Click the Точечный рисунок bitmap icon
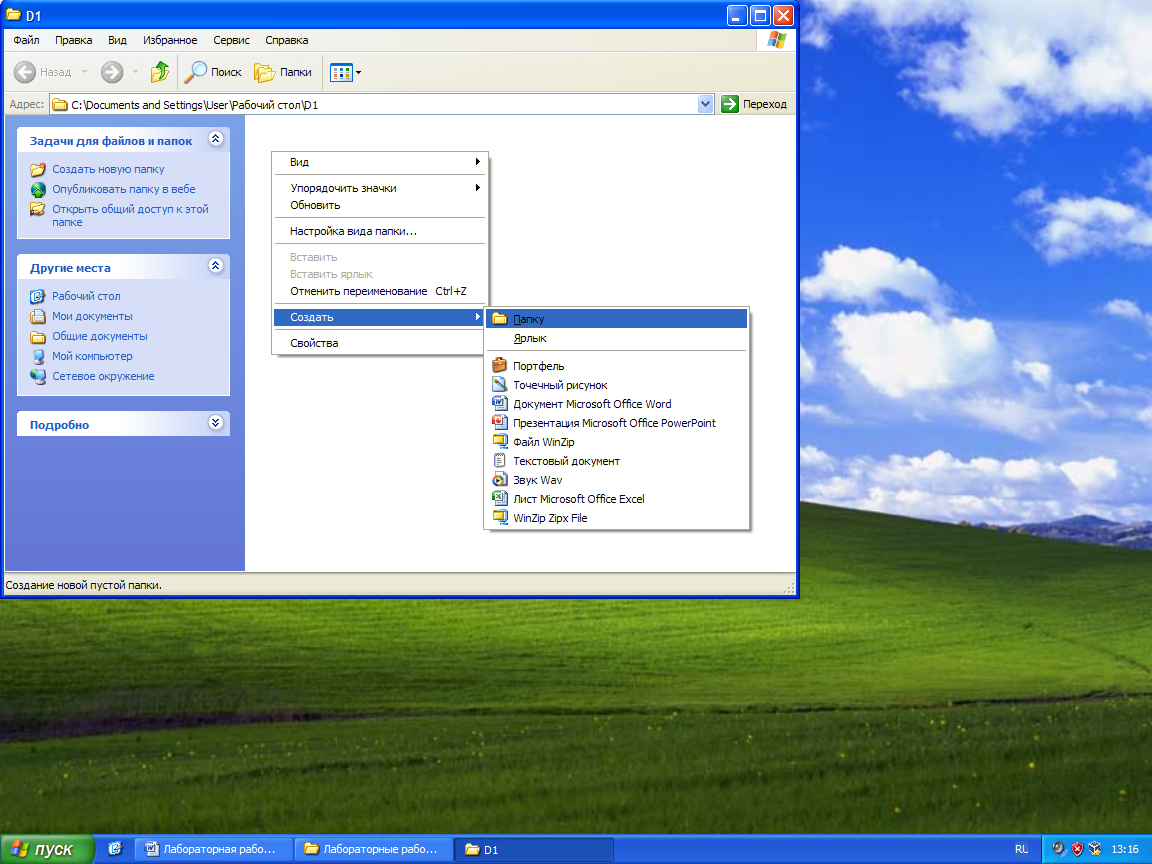1152x864 pixels. pyautogui.click(x=500, y=384)
